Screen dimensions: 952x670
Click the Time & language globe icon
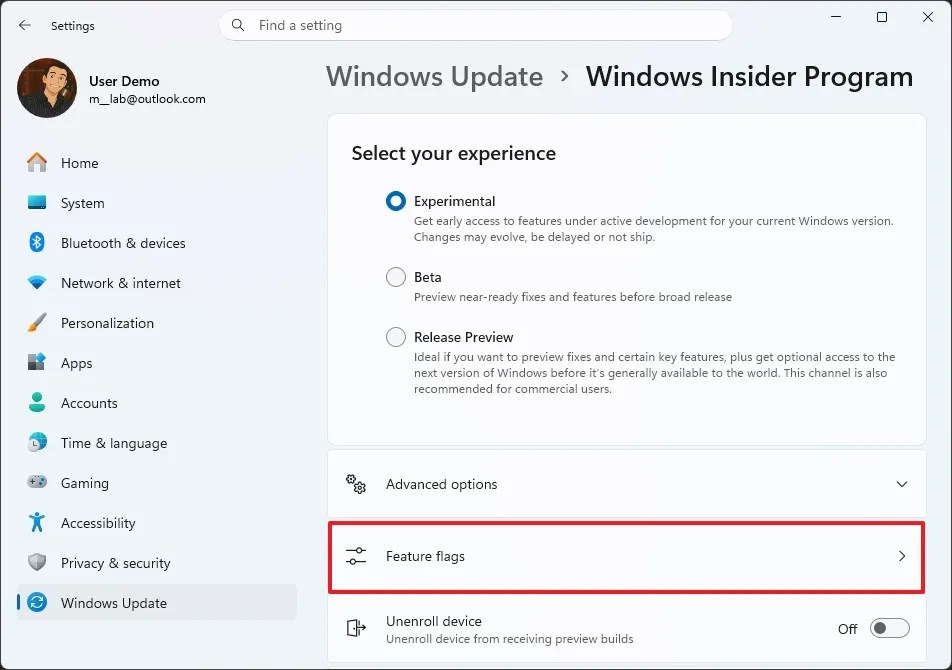point(37,442)
